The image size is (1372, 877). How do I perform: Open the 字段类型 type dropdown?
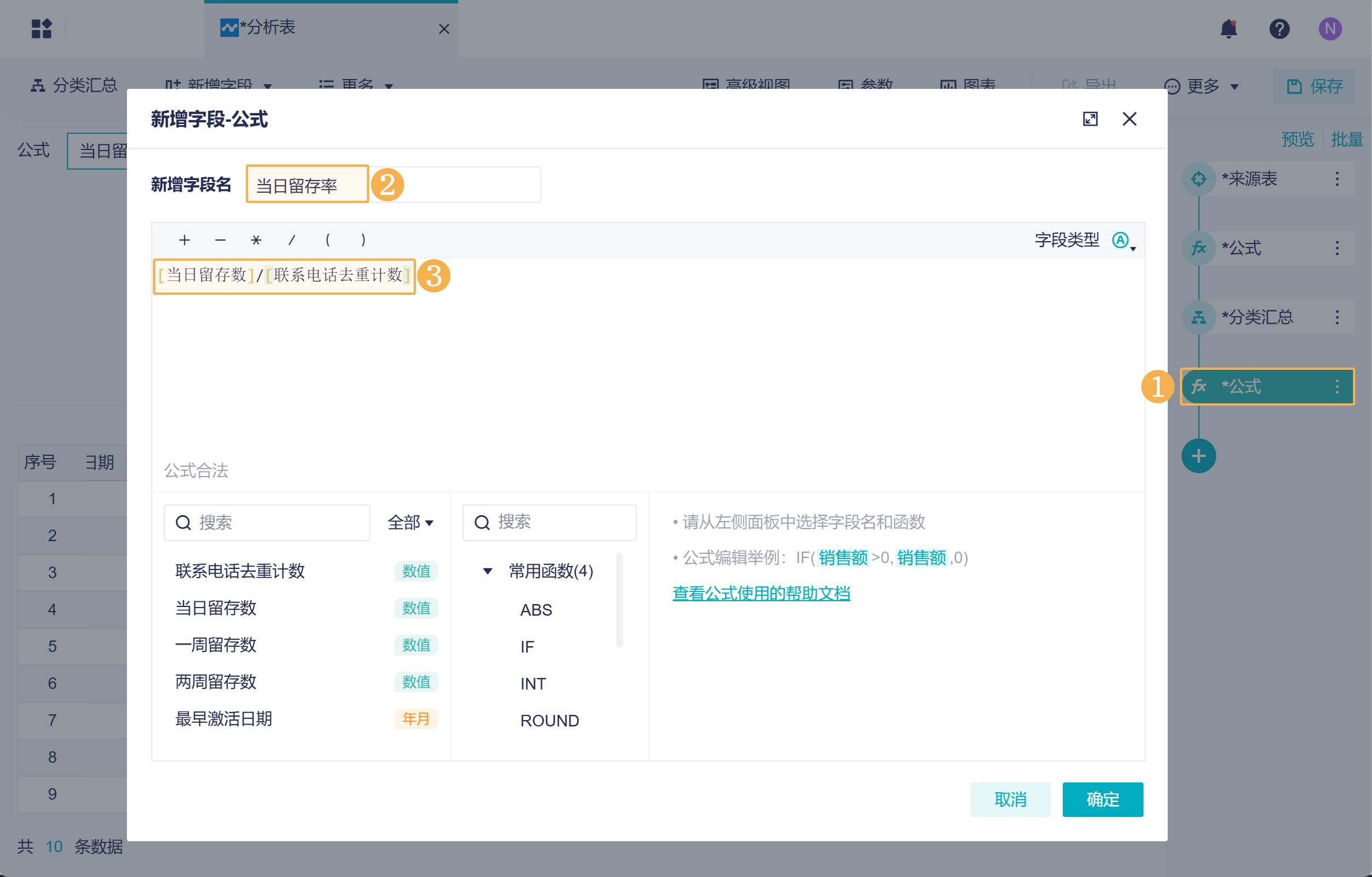(1124, 241)
